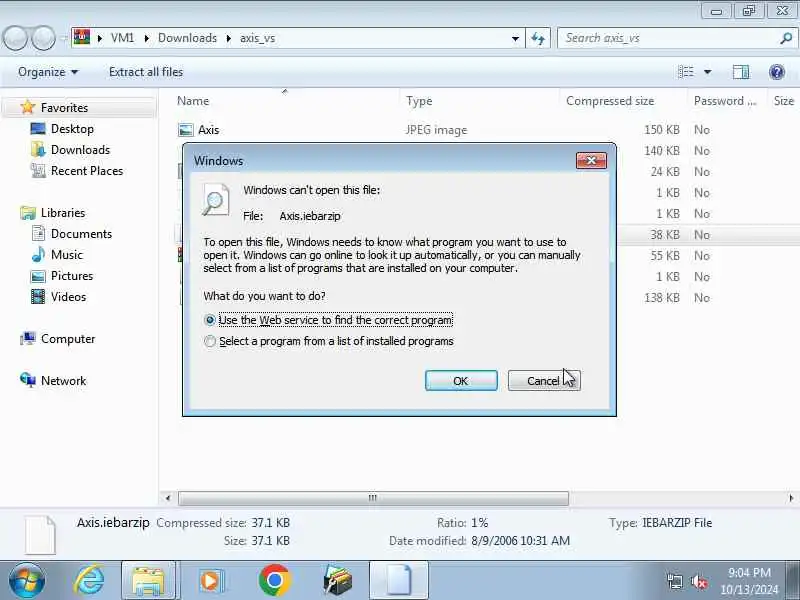Change view using the view icon

point(686,72)
